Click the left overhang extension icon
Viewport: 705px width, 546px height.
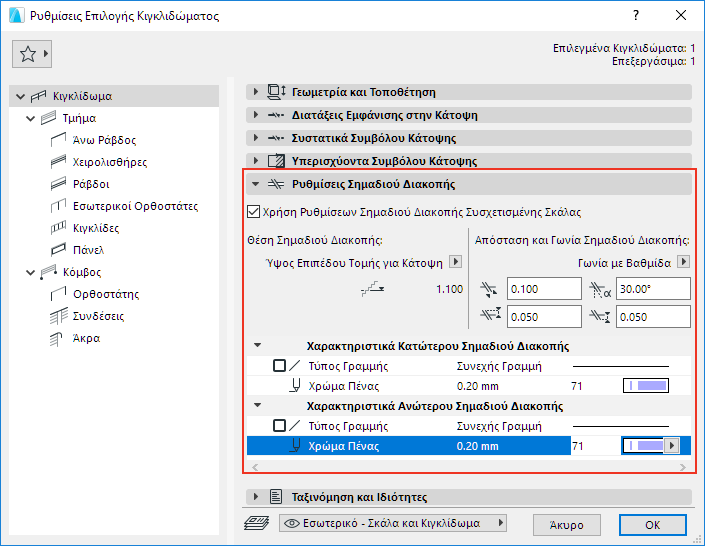[x=490, y=314]
